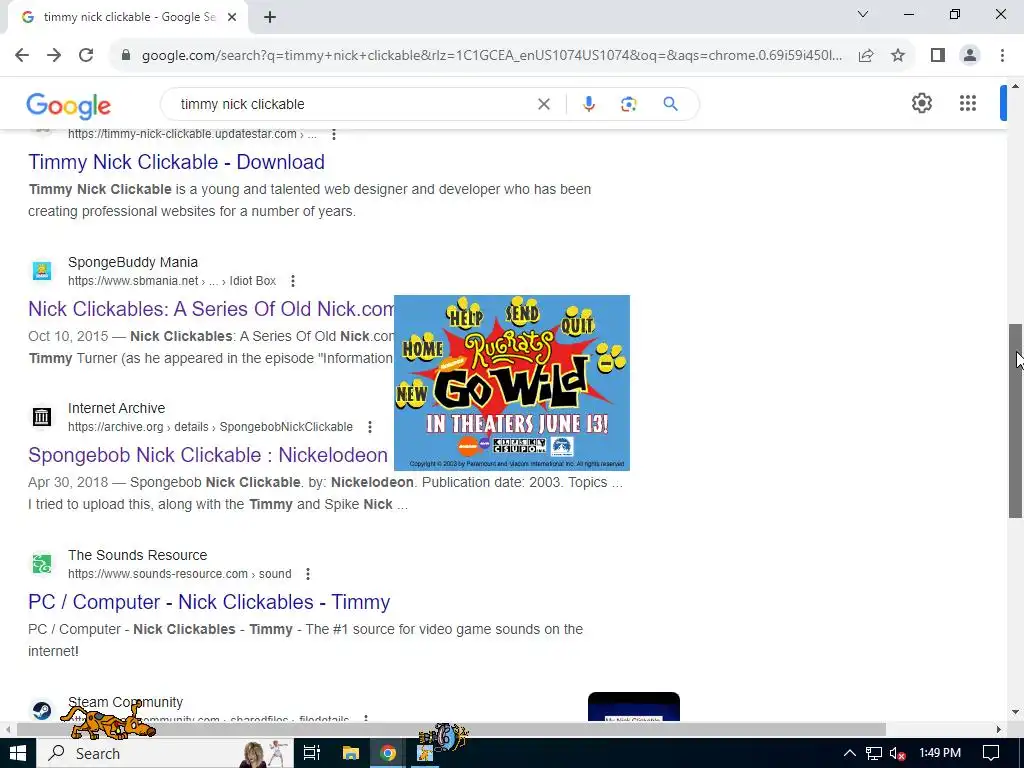View site info padlock icon
The height and width of the screenshot is (768, 1024).
pyautogui.click(x=126, y=56)
